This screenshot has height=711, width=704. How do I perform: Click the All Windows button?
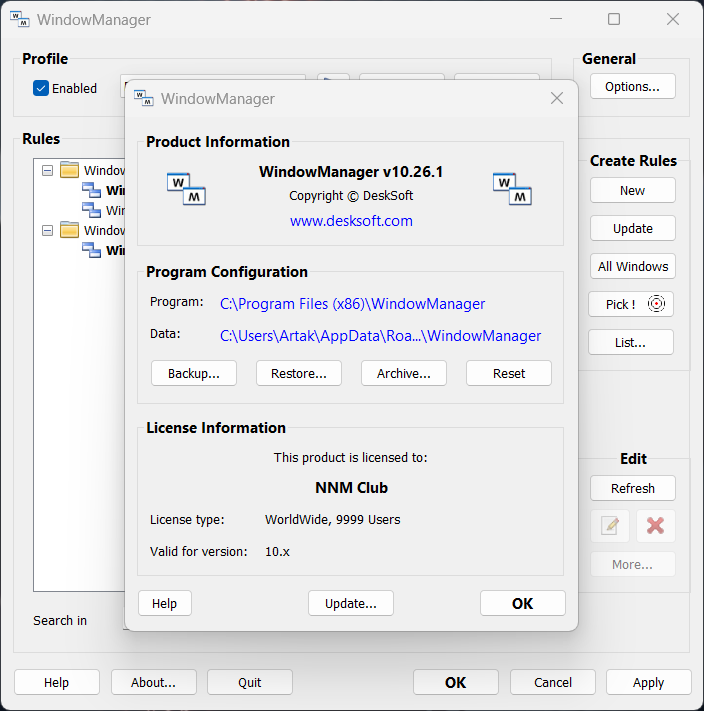tap(632, 266)
